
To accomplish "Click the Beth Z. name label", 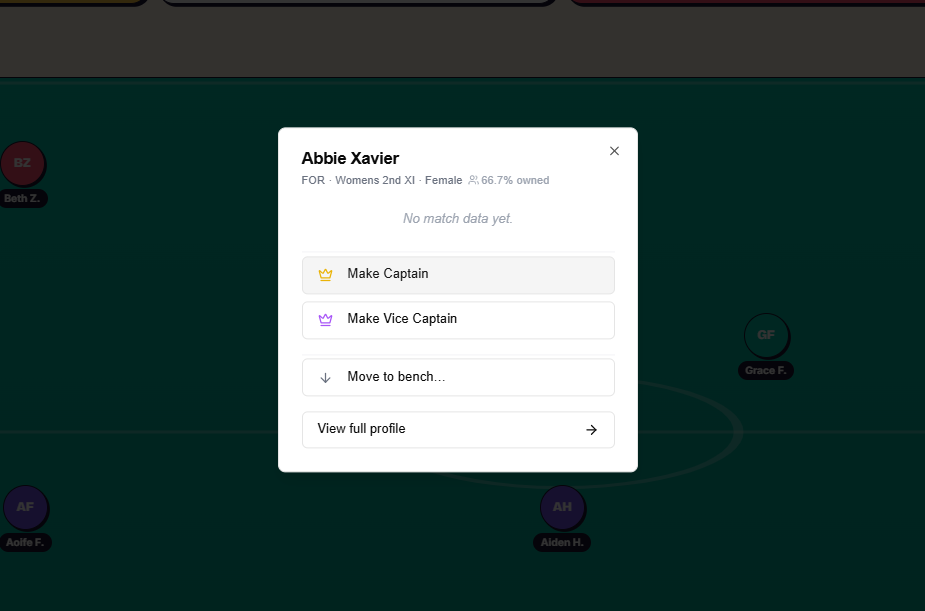I will tap(22, 198).
